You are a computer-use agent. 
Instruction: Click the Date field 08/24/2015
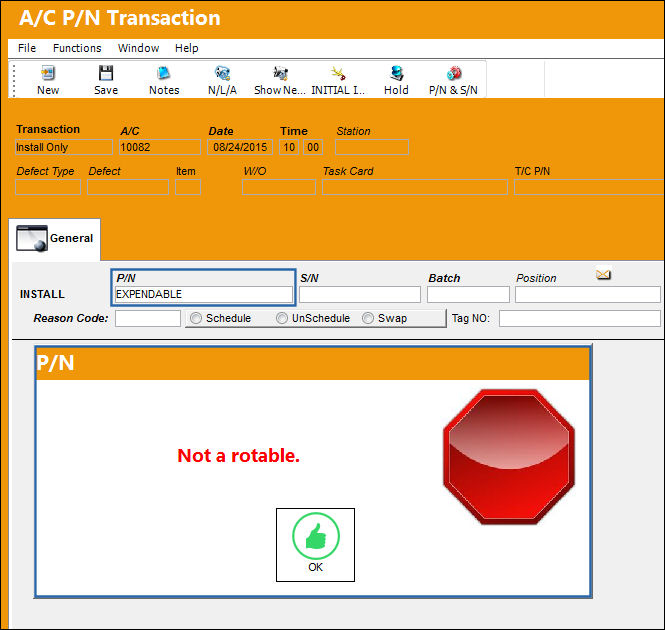click(x=240, y=147)
